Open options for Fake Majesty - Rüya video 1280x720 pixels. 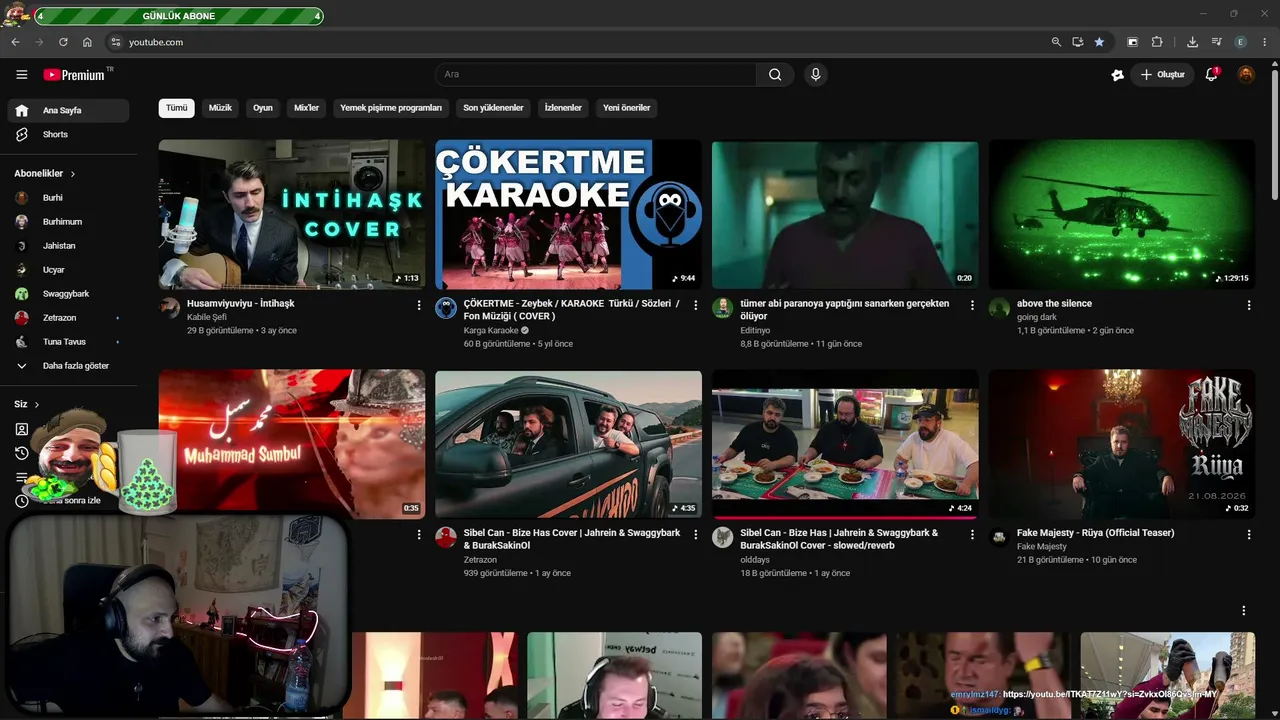click(x=1249, y=535)
